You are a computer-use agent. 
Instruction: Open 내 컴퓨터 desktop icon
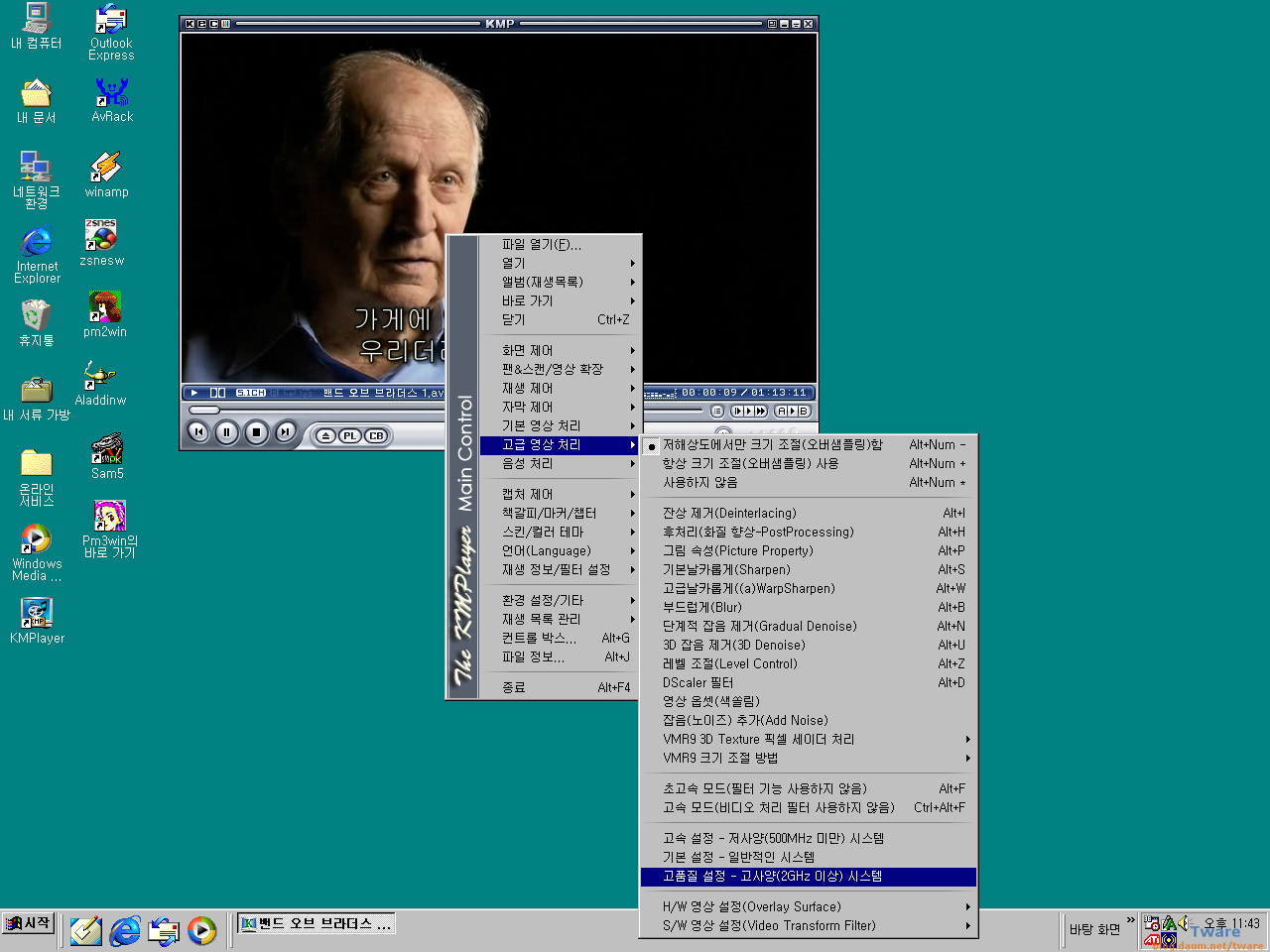[37, 27]
